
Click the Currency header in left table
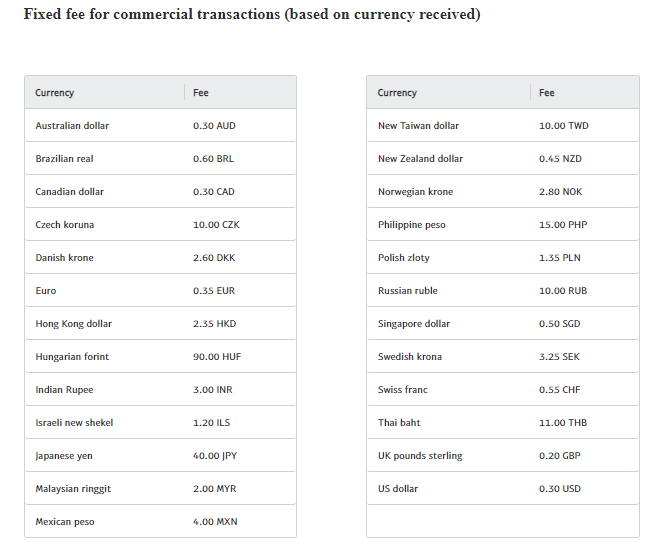[x=54, y=93]
